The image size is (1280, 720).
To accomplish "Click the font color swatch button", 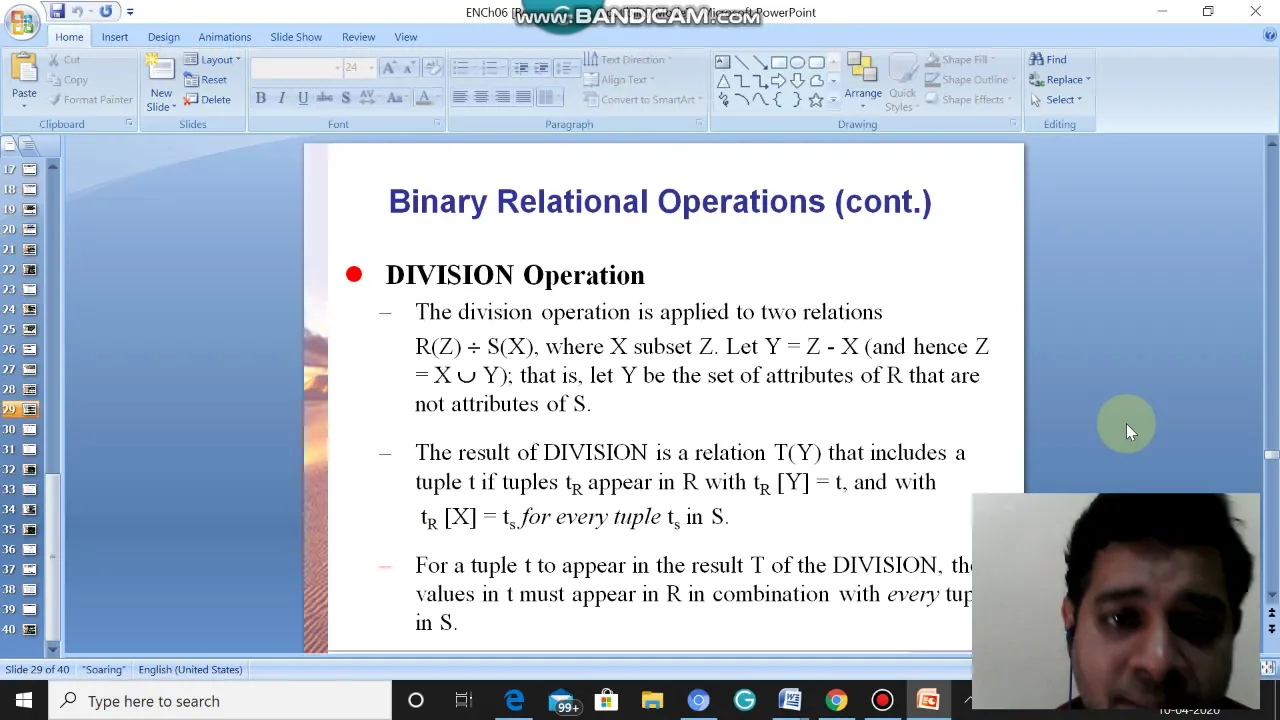I will click(x=424, y=98).
